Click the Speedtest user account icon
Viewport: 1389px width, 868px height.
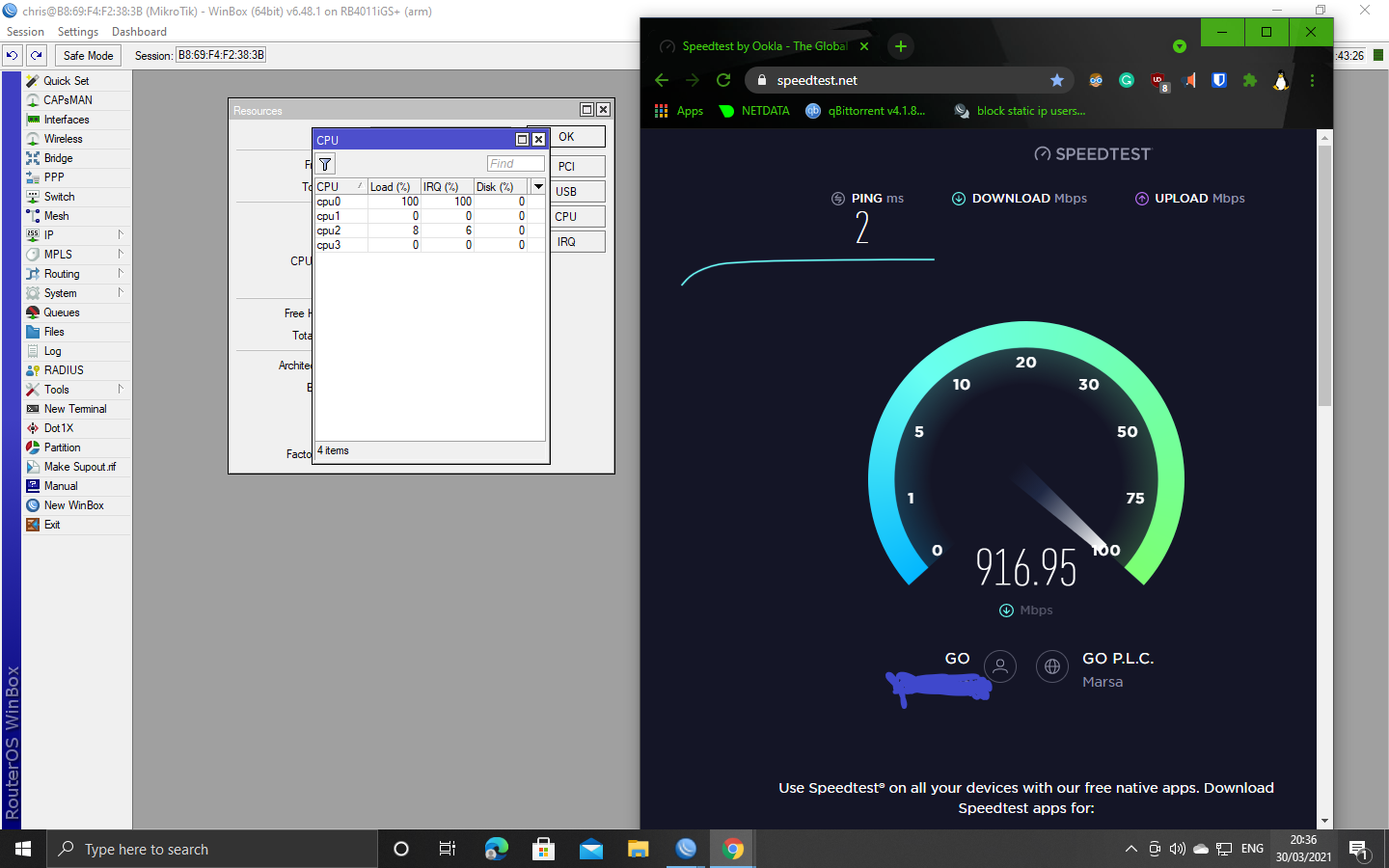1000,665
